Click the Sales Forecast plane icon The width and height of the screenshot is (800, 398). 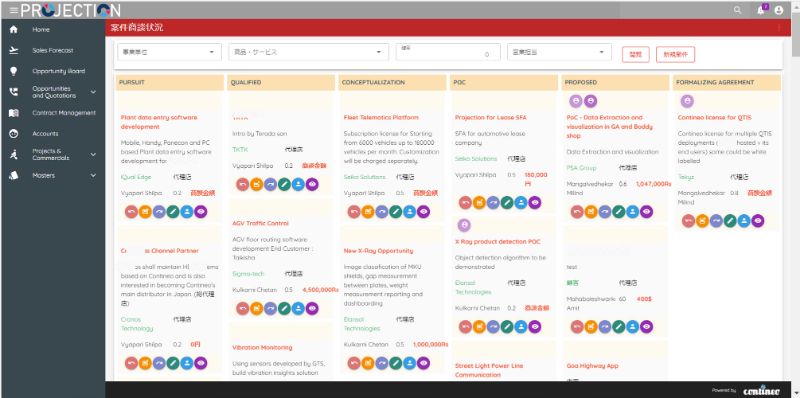point(14,51)
